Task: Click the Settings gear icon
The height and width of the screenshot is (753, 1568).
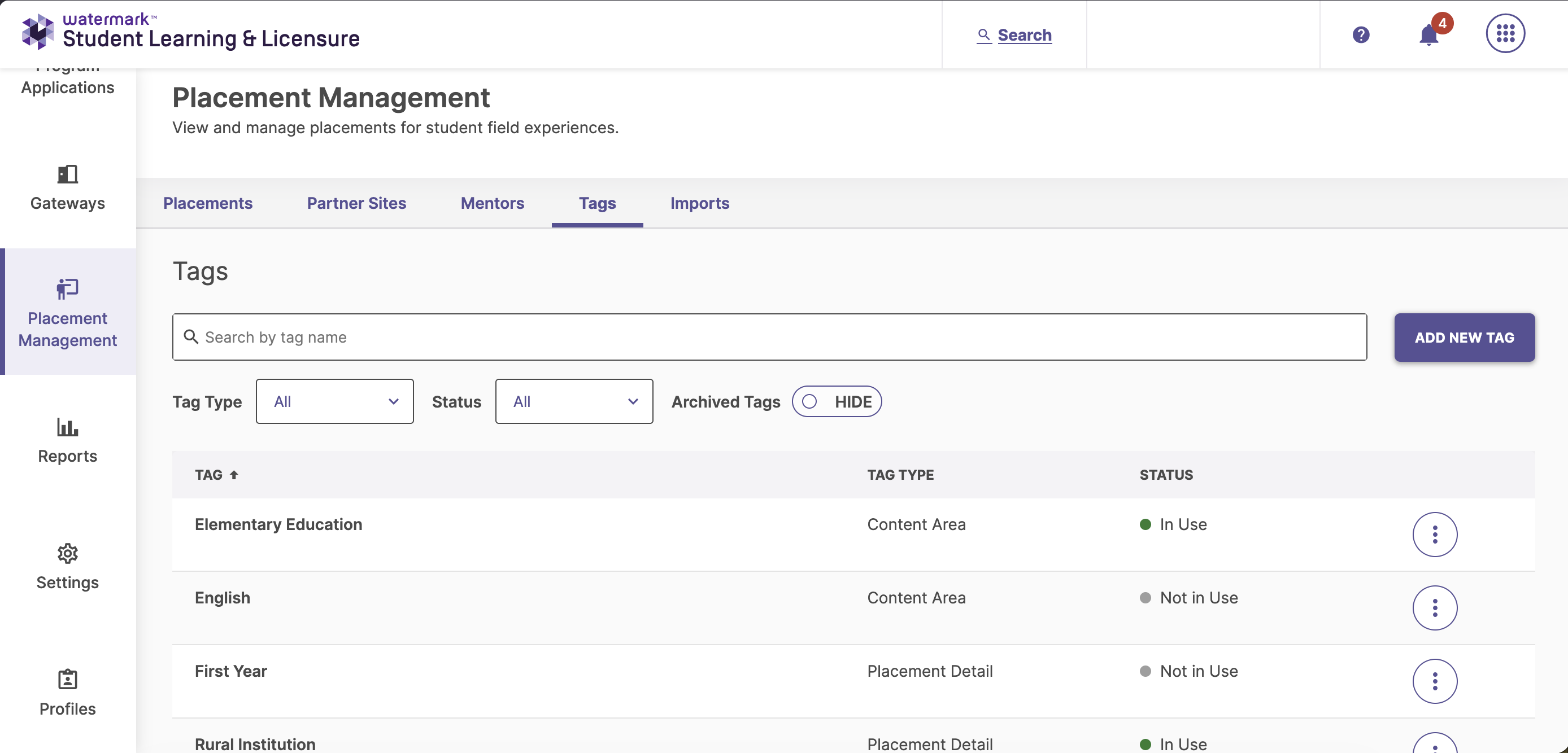Action: coord(68,554)
